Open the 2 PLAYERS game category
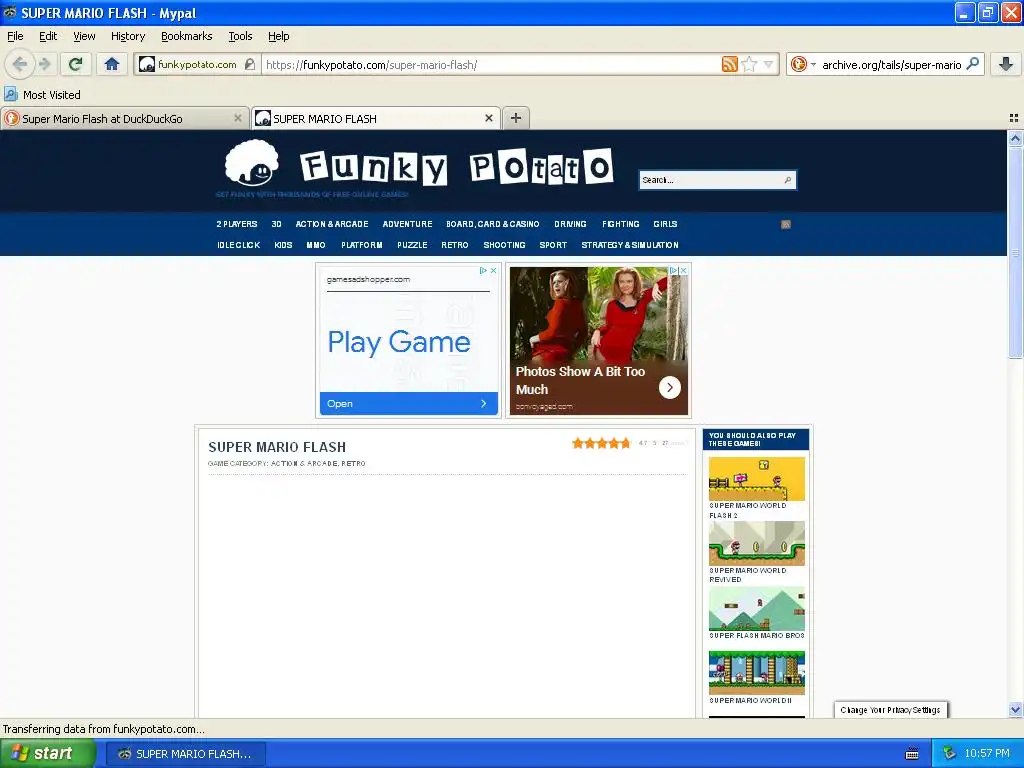The height and width of the screenshot is (768, 1024). point(236,224)
